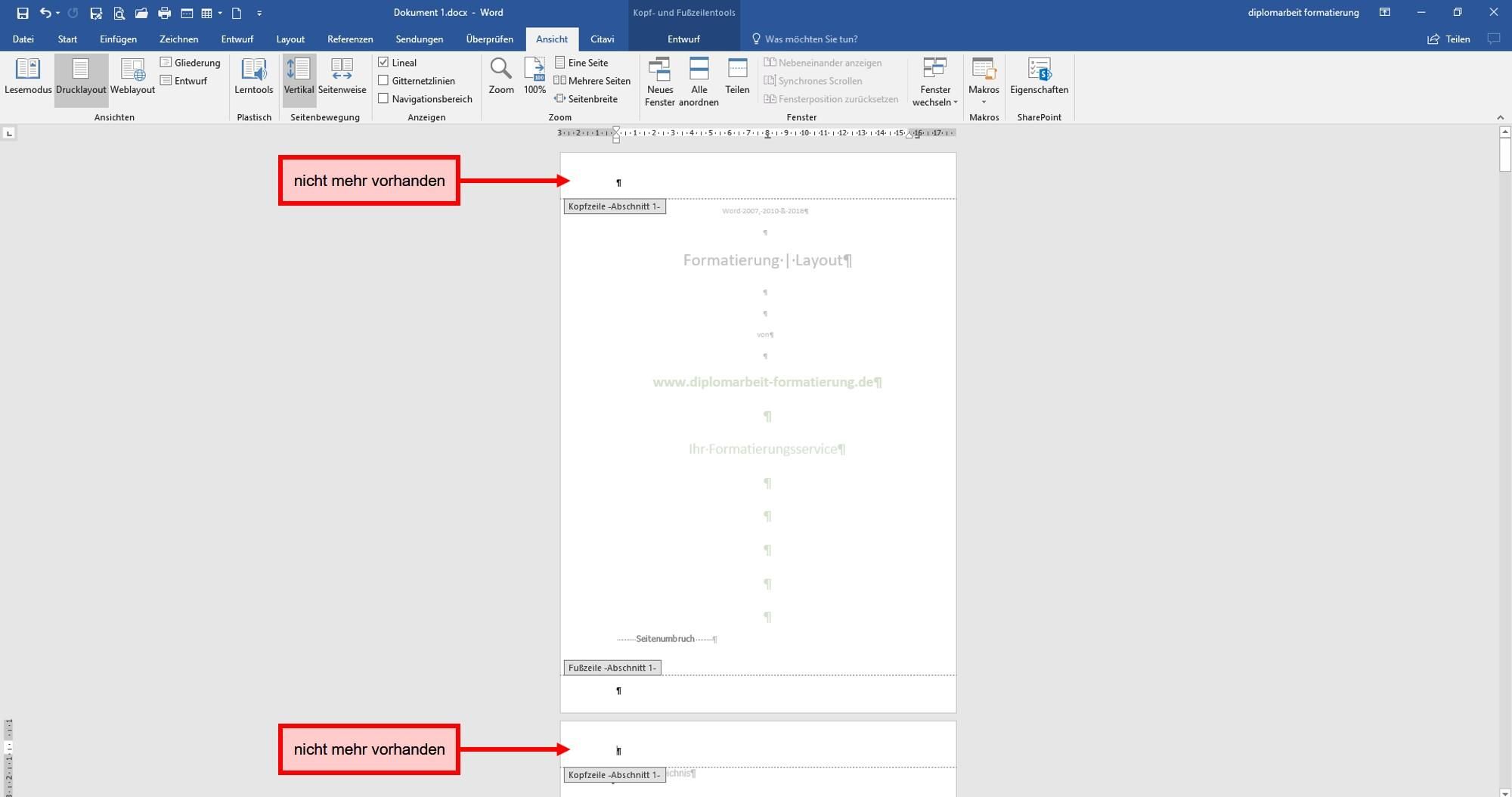Set zoom to 100%
1512x797 pixels.
coord(534,78)
